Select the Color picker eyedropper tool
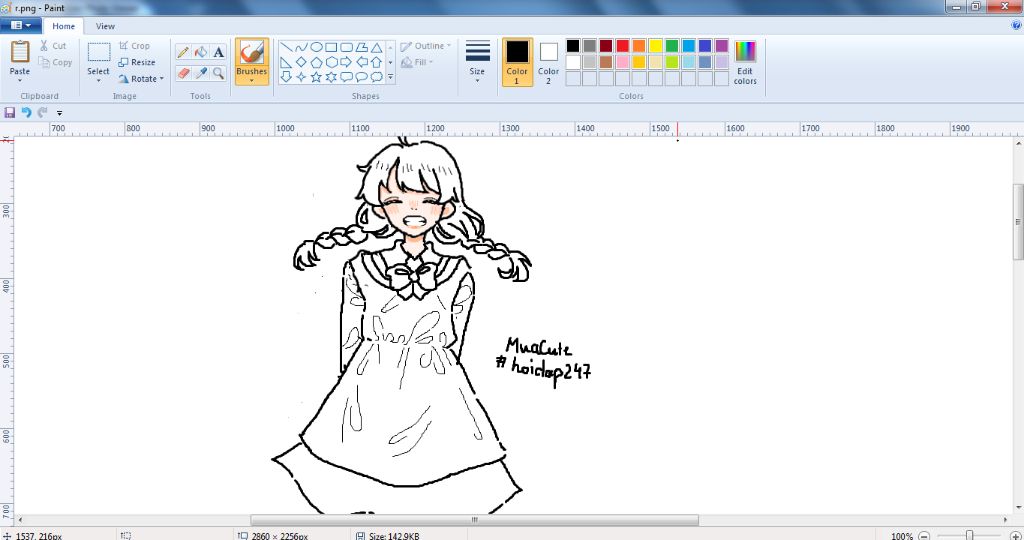This screenshot has width=1024, height=540. (x=201, y=73)
